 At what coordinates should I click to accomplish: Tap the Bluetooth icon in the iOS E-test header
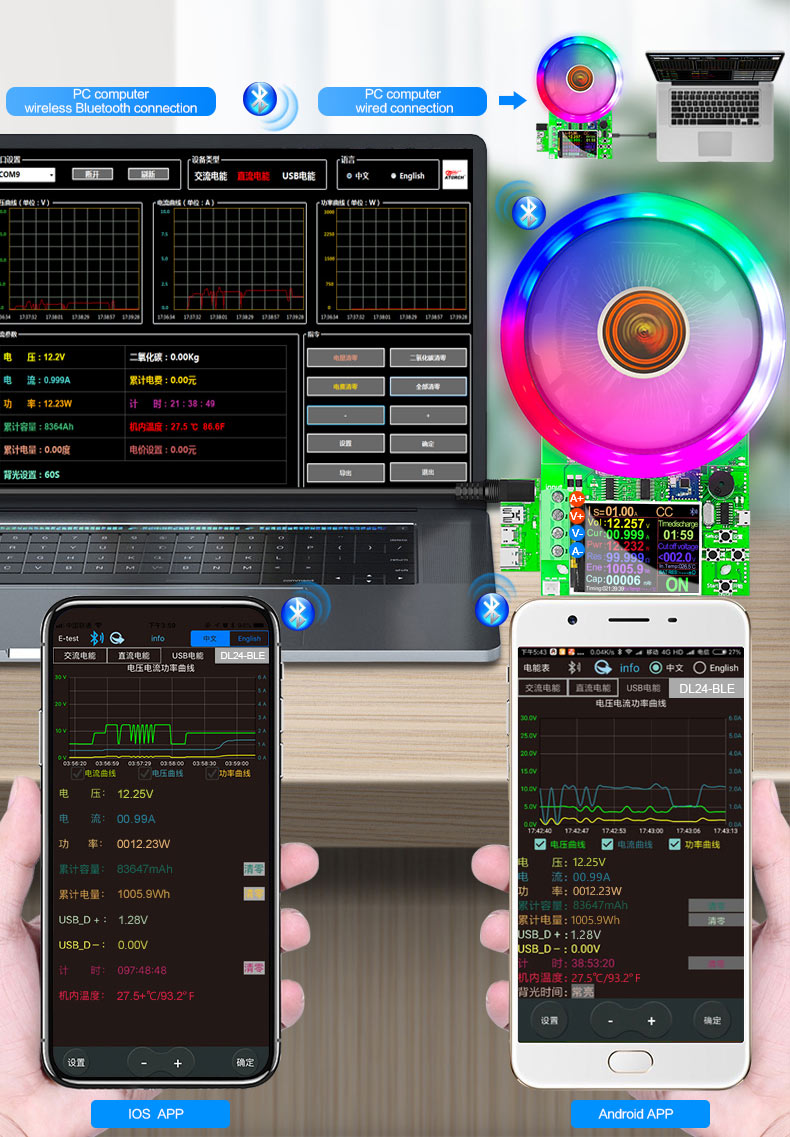click(96, 638)
